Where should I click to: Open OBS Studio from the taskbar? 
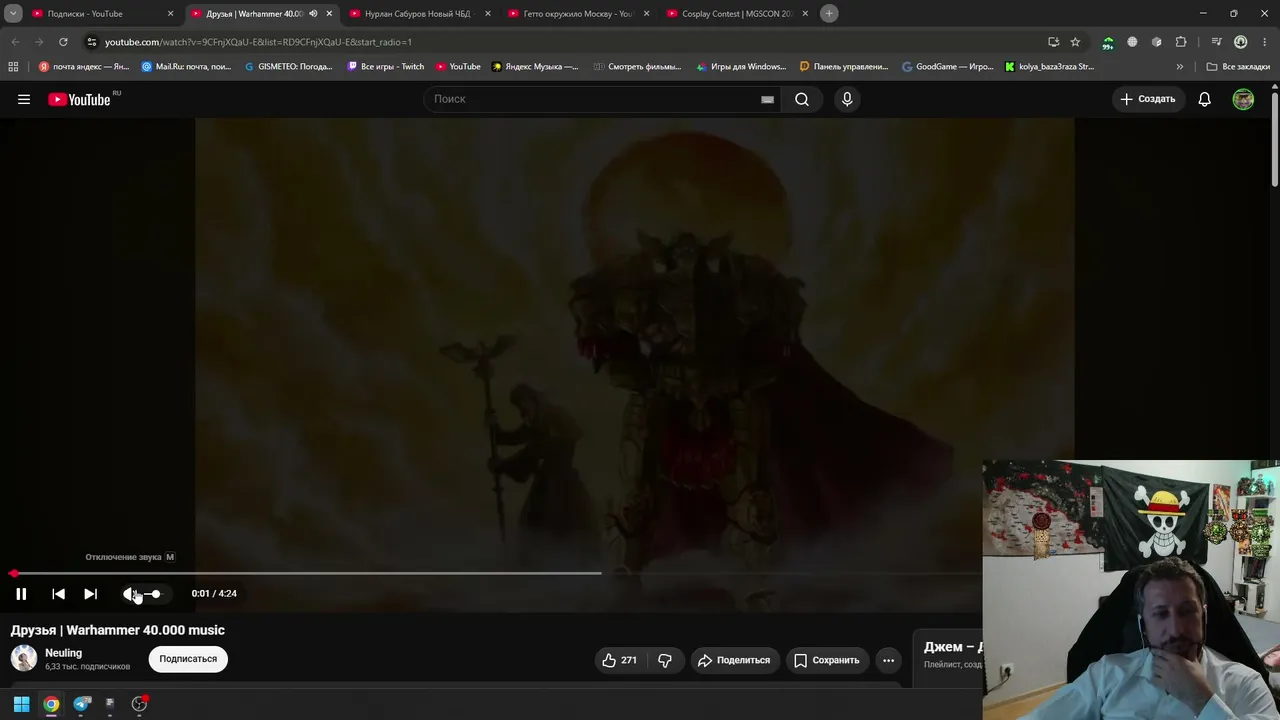tap(139, 704)
